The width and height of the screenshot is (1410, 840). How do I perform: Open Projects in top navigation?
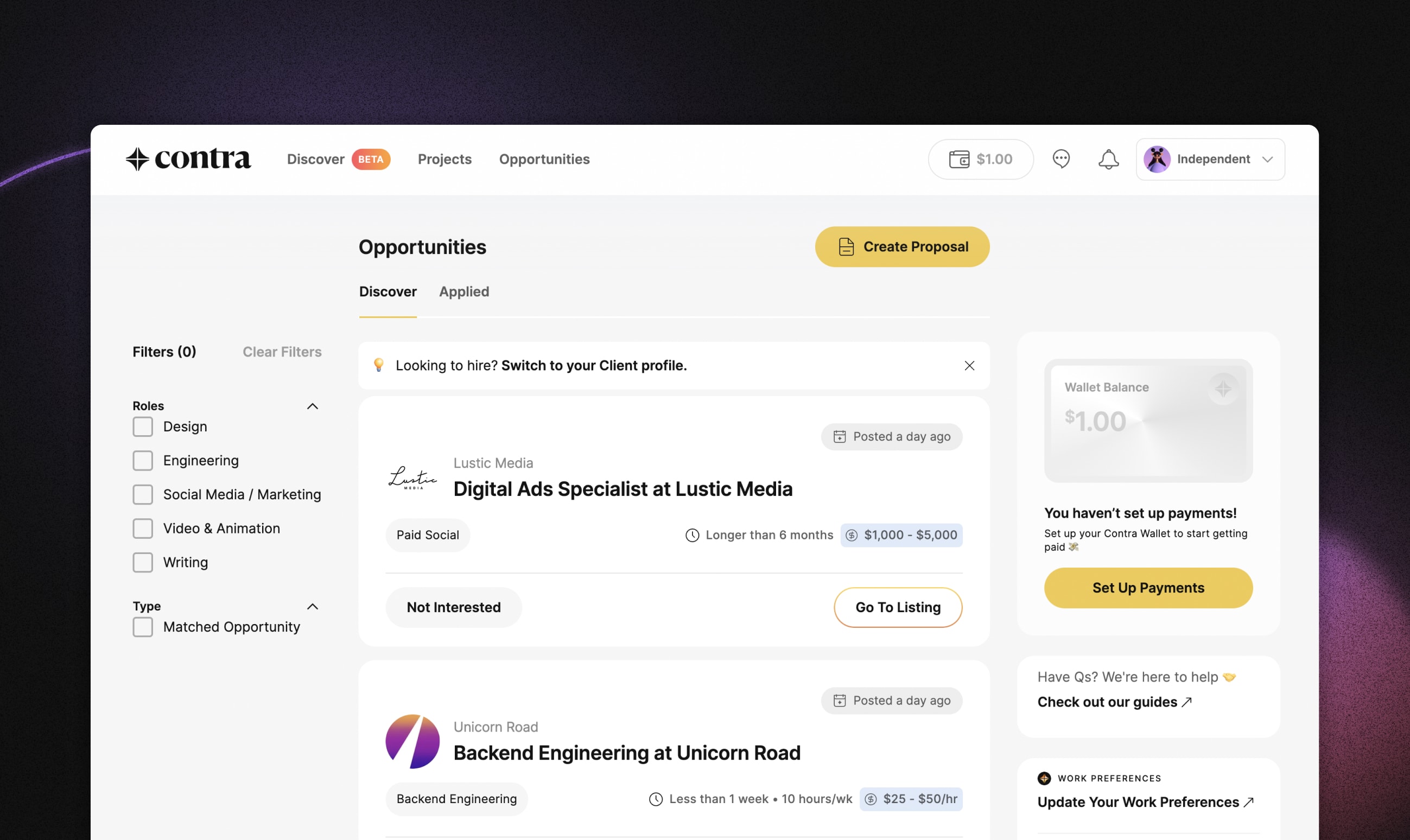444,159
